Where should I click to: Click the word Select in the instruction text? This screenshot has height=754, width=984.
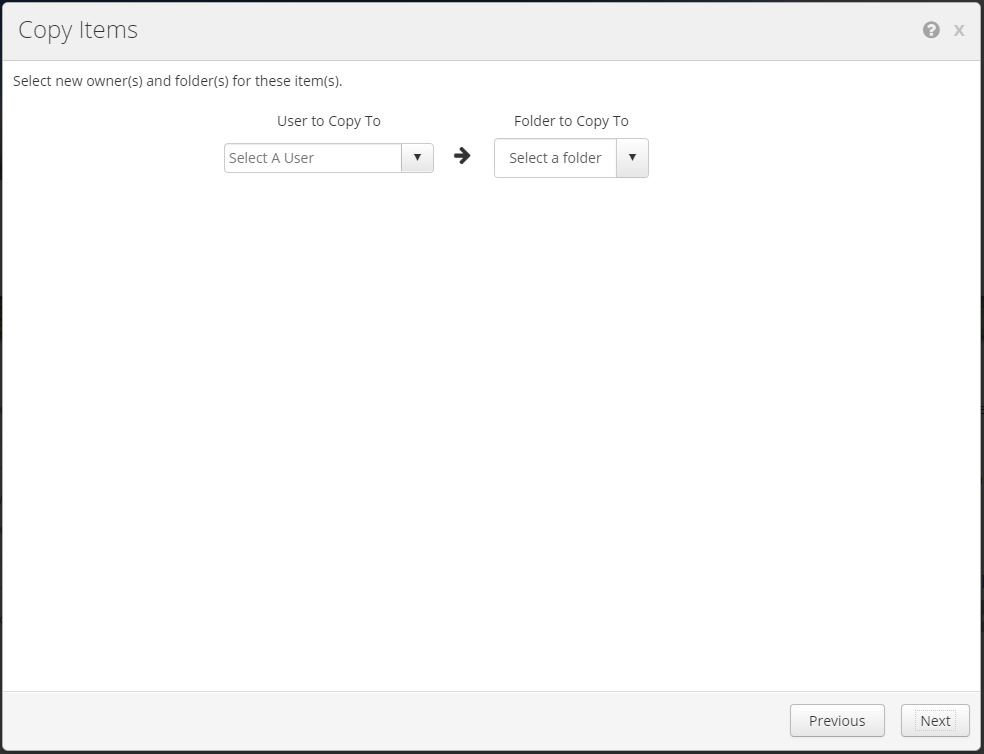tap(32, 81)
